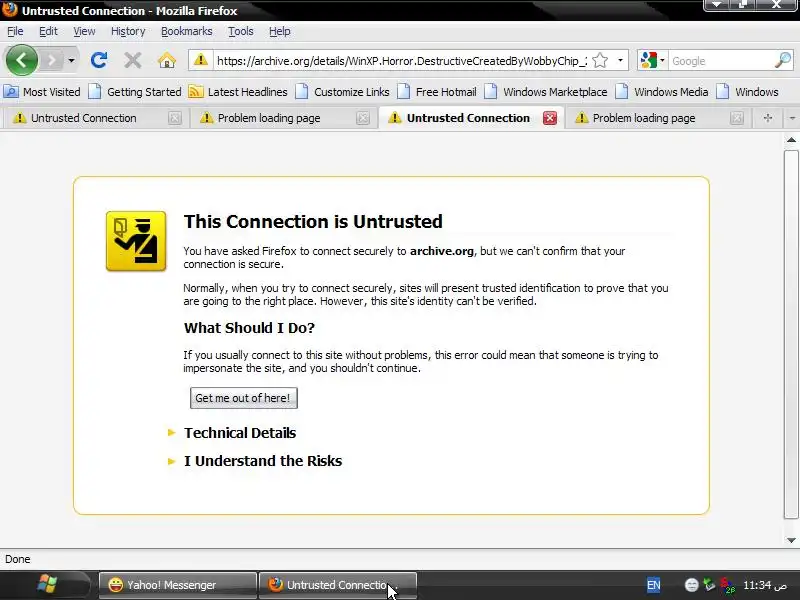Image resolution: width=800 pixels, height=600 pixels.
Task: Click the Stop loading X icon
Action: [133, 60]
